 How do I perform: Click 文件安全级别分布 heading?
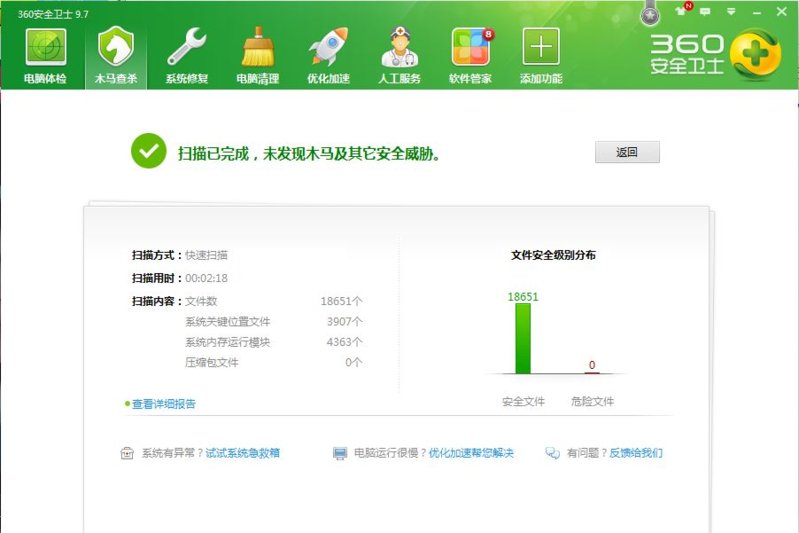tap(553, 255)
